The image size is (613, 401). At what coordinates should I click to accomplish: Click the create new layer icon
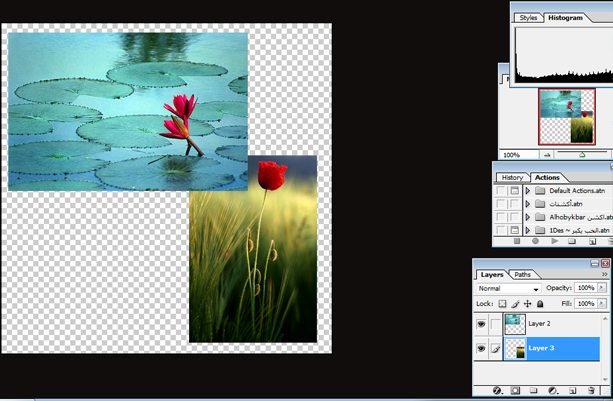click(573, 389)
